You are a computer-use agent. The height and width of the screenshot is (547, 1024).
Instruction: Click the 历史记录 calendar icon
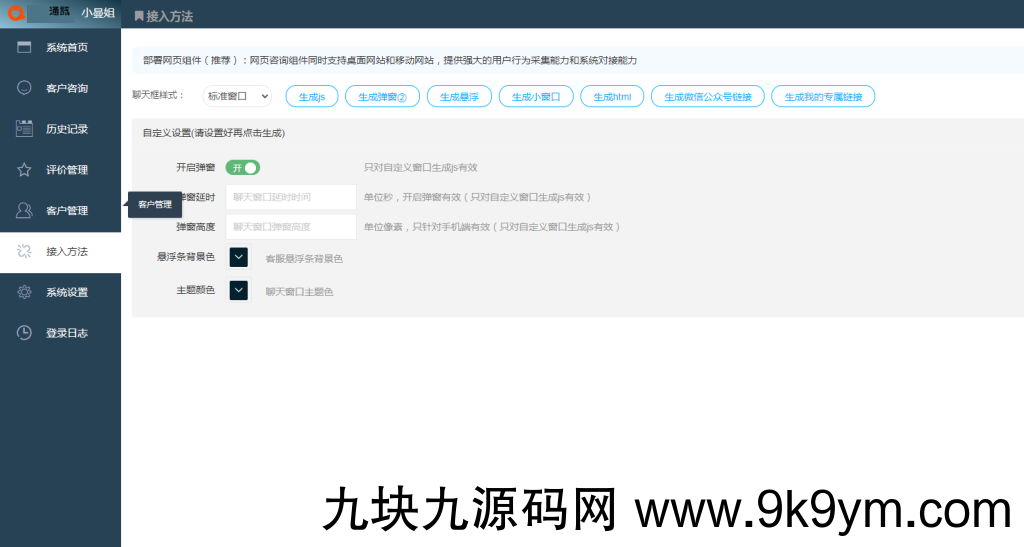[24, 129]
